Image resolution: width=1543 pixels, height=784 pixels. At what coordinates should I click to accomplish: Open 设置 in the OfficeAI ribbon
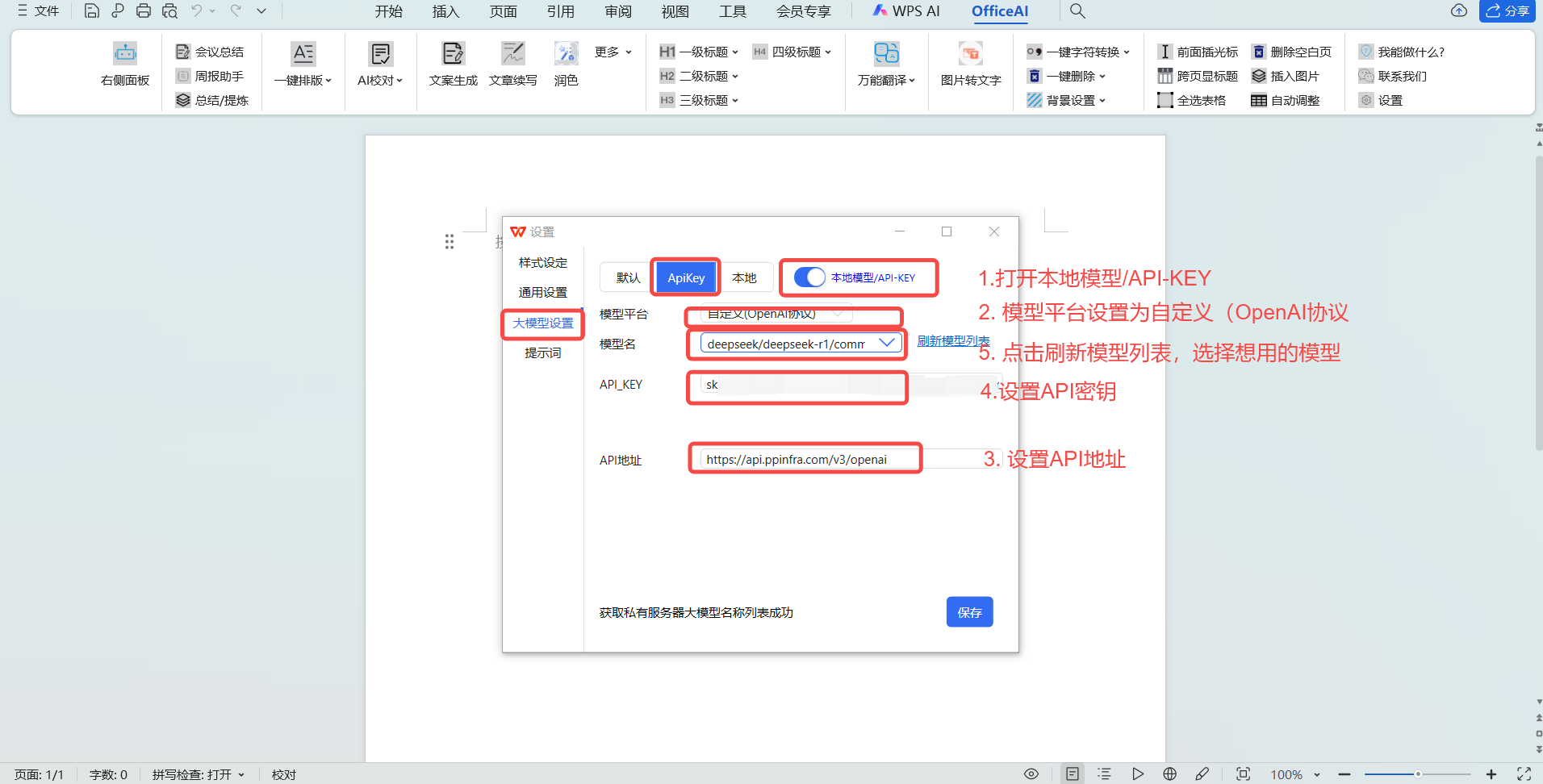pos(1381,100)
